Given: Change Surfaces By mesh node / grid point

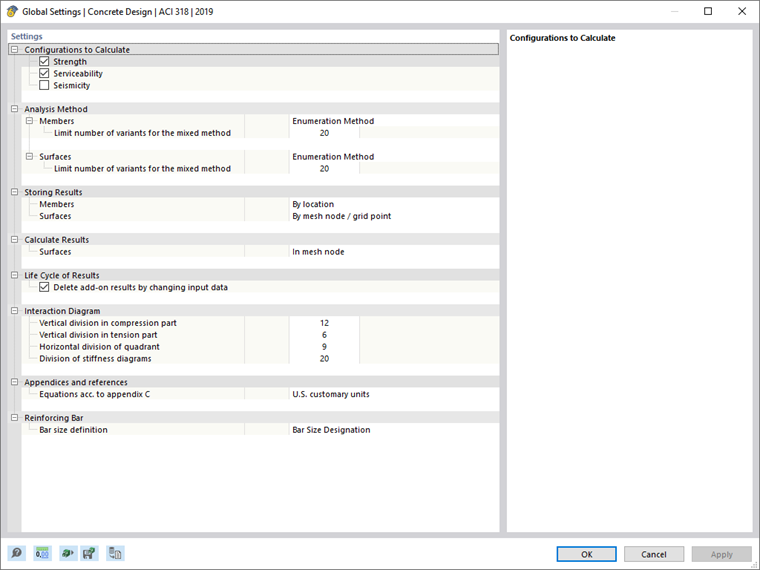Looking at the screenshot, I should pos(394,216).
